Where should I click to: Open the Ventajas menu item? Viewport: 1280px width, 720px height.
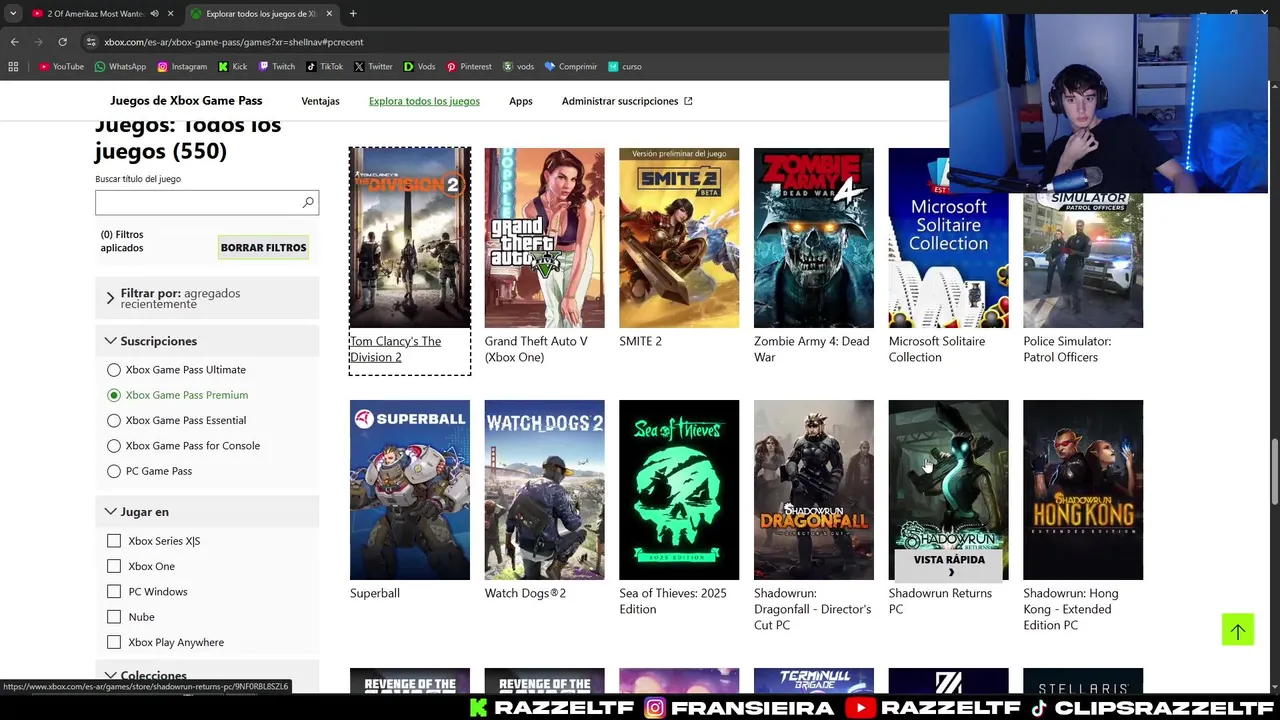pyautogui.click(x=320, y=101)
